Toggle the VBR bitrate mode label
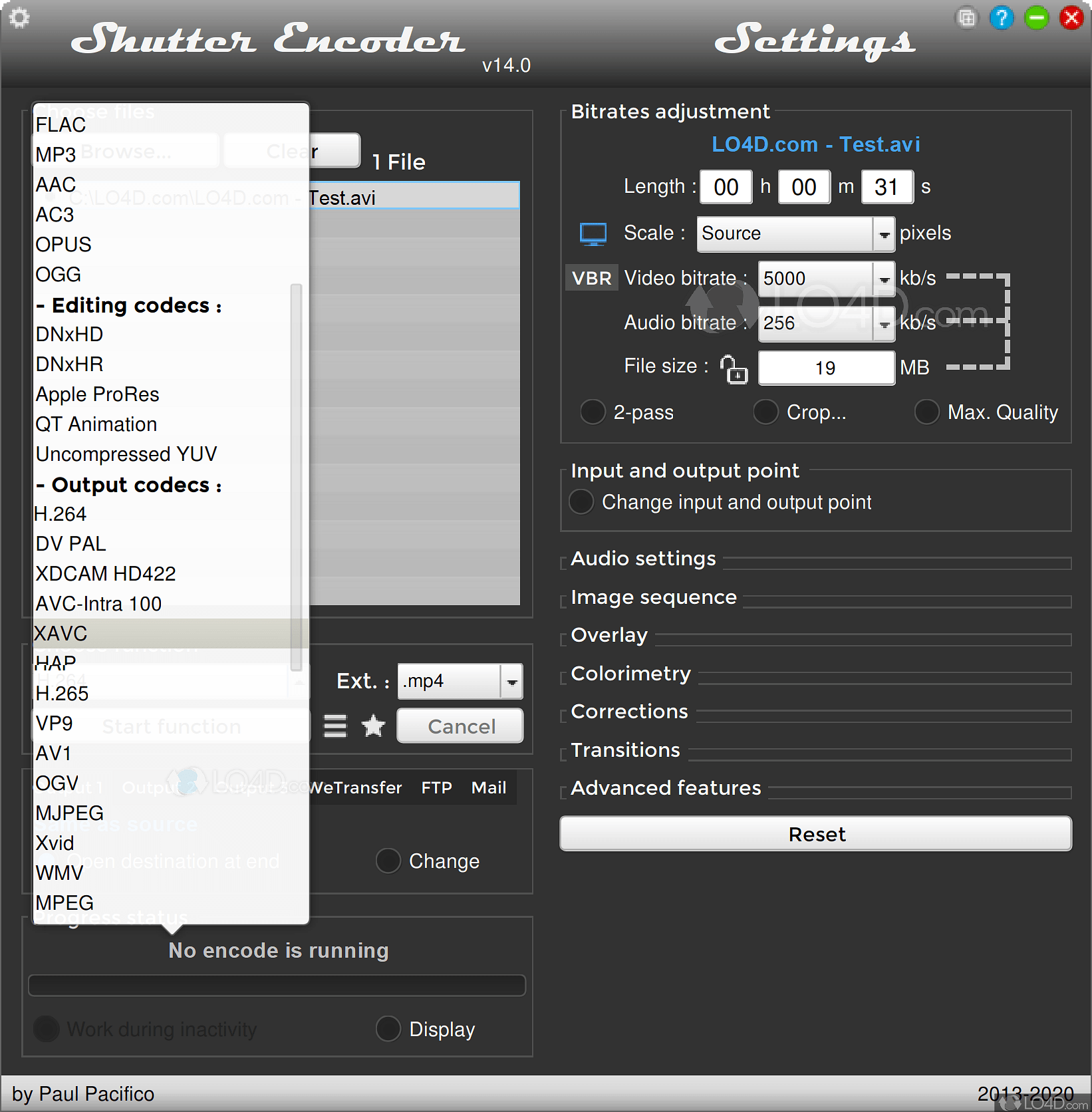Image resolution: width=1092 pixels, height=1112 pixels. (x=591, y=278)
